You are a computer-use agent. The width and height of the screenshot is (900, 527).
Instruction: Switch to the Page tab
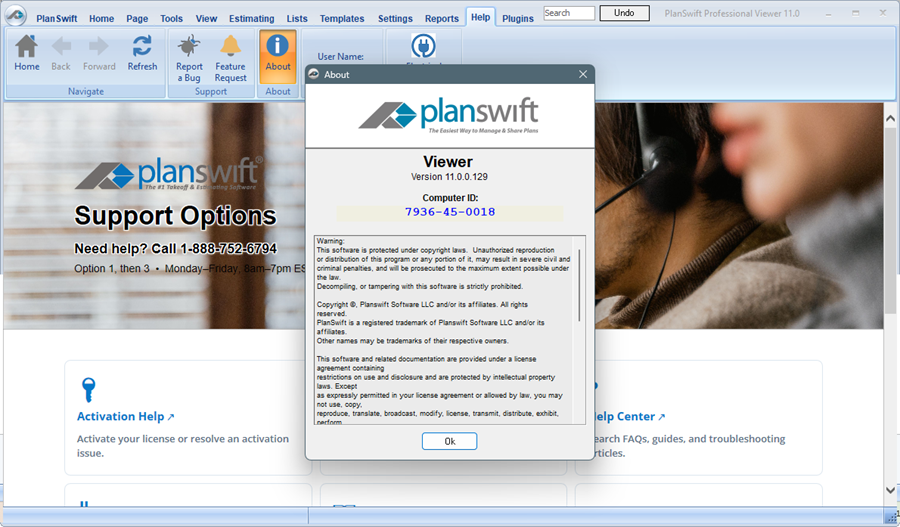pos(137,18)
